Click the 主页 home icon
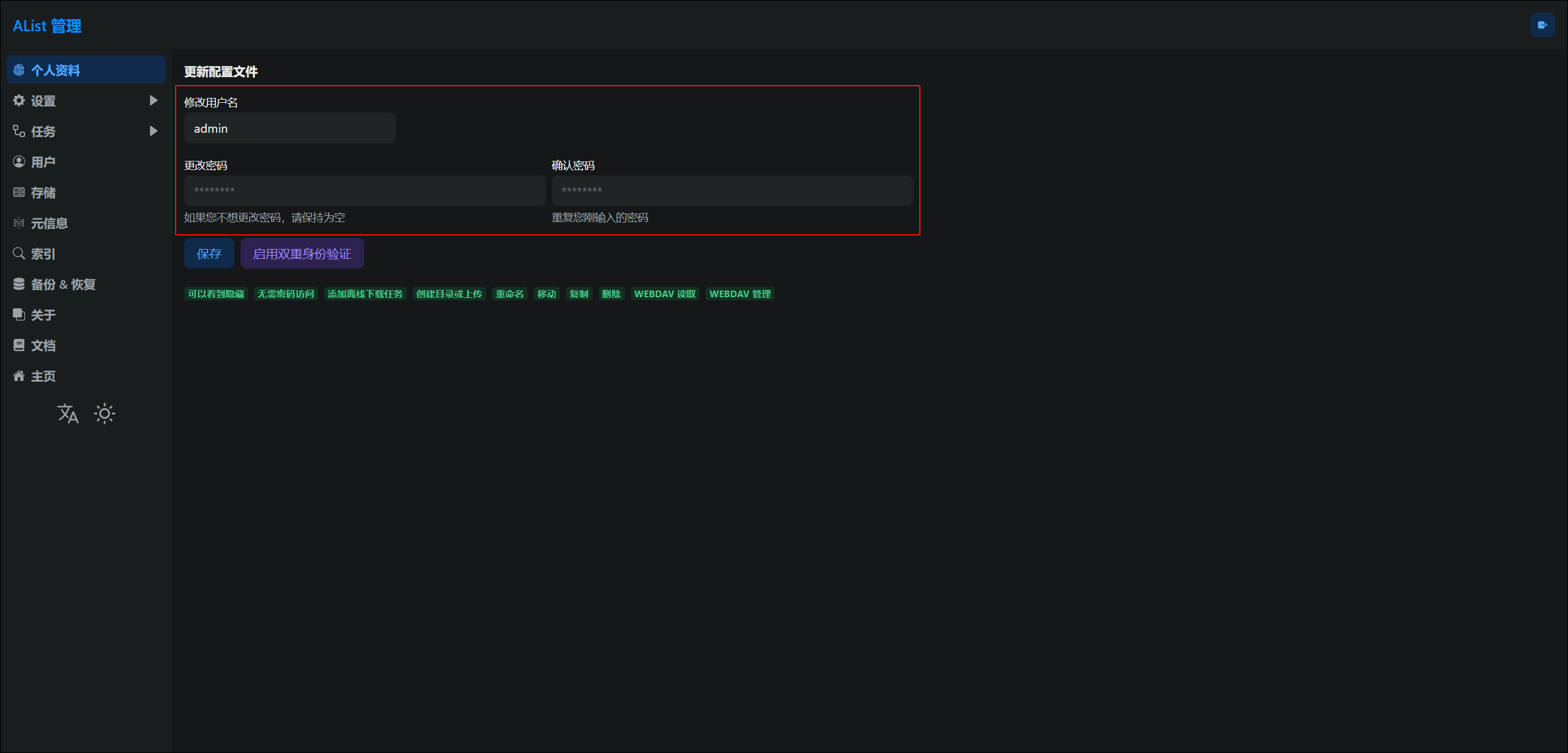 pos(19,376)
